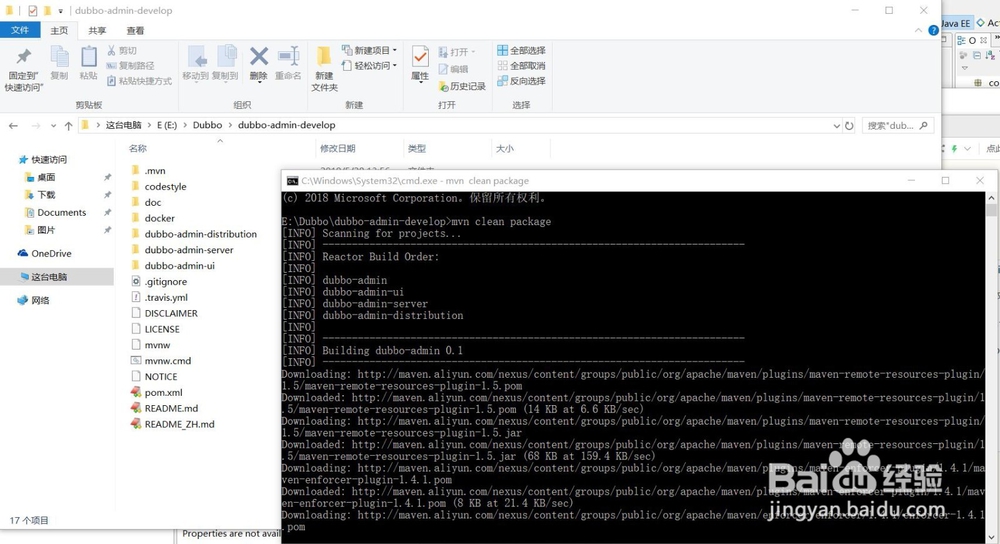Sort by the Size (大小) column header
The height and width of the screenshot is (544, 1000).
click(504, 149)
